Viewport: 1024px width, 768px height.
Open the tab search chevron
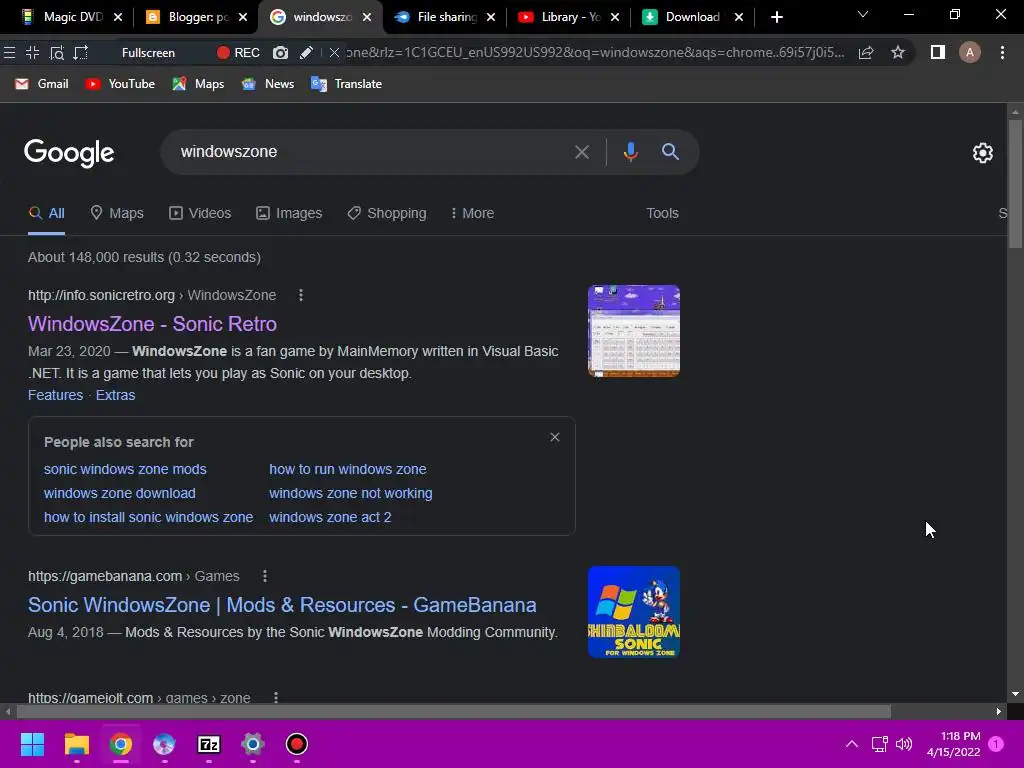(x=863, y=14)
